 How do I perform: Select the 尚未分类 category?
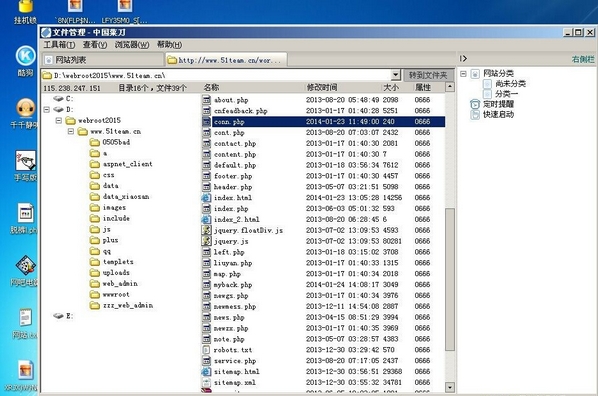[510, 84]
